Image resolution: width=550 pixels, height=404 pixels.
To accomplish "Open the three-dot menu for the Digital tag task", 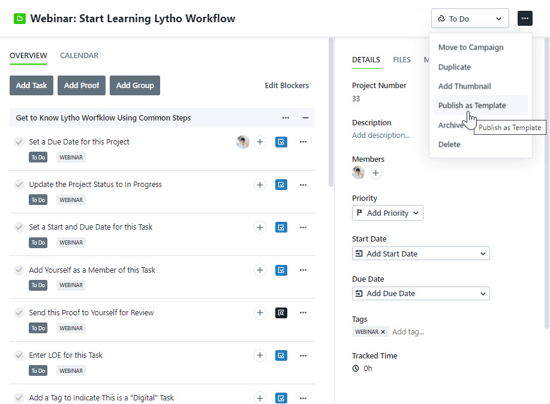I will tap(303, 398).
